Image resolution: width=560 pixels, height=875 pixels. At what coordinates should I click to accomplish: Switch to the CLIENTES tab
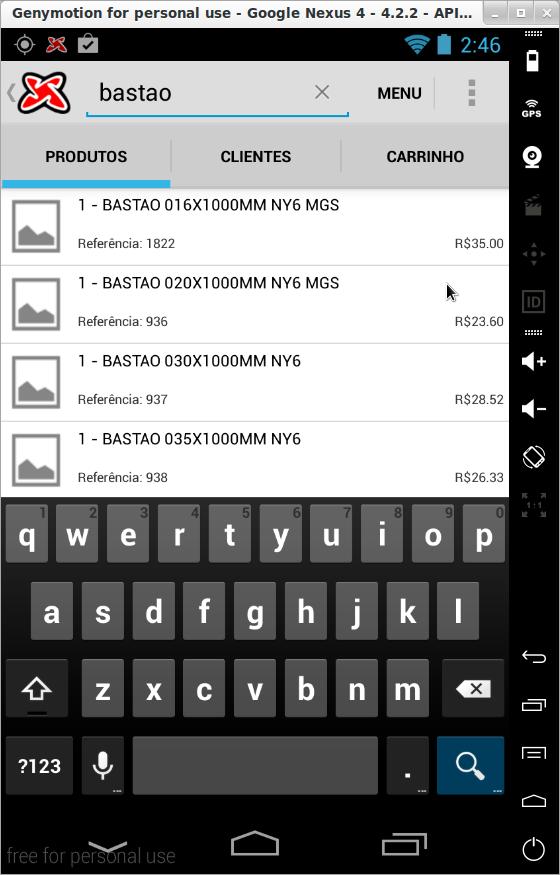coord(255,157)
